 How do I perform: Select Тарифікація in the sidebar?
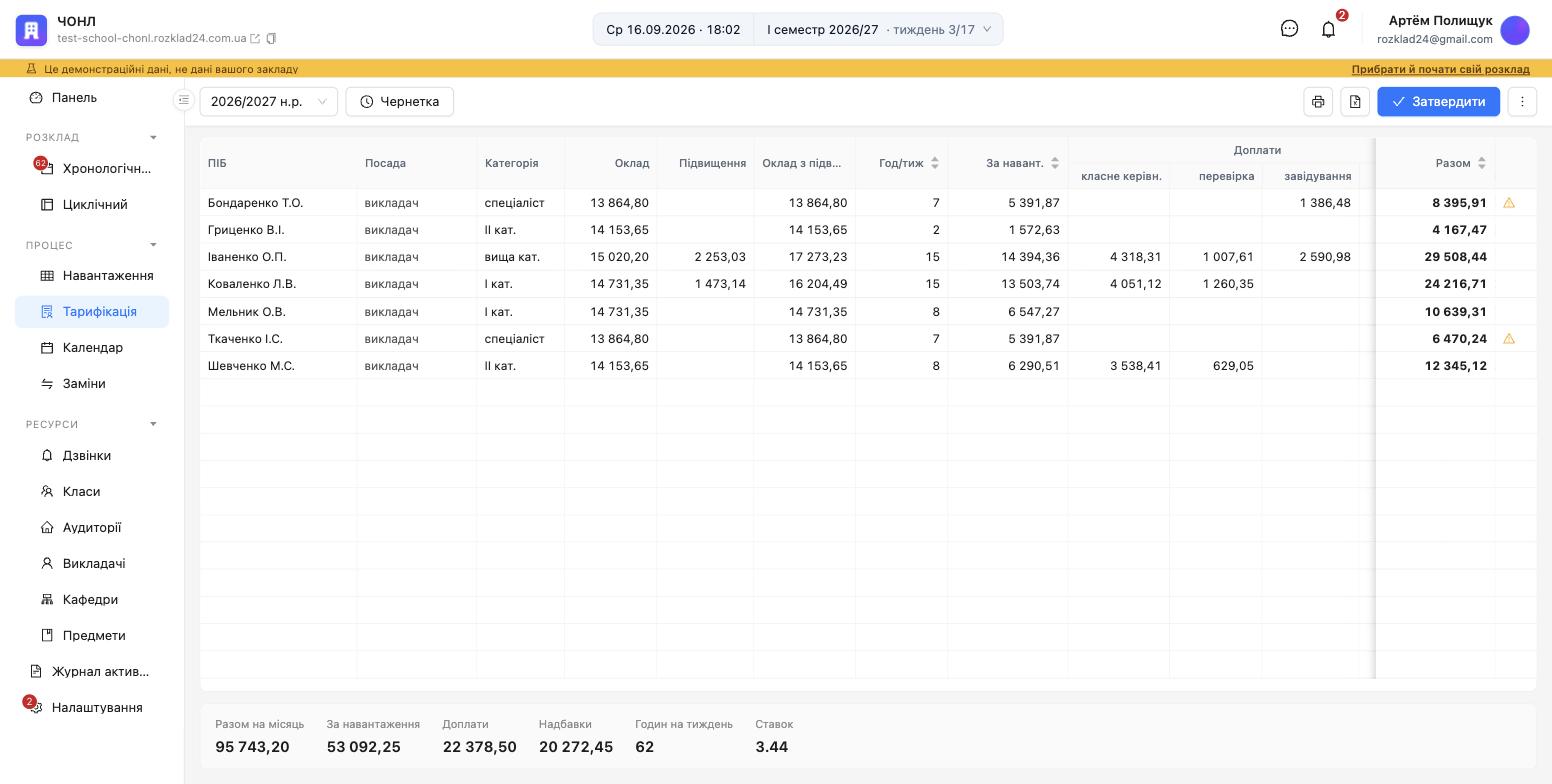coord(92,312)
